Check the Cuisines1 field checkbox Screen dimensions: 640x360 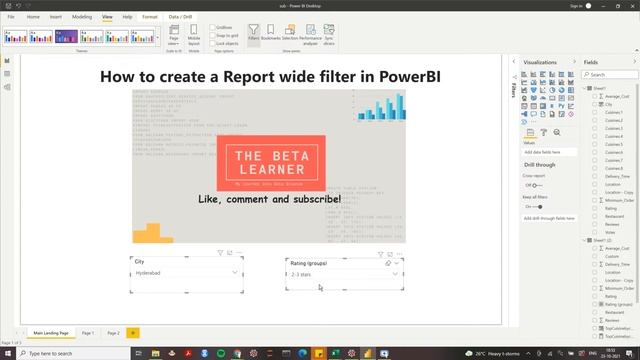595,112
